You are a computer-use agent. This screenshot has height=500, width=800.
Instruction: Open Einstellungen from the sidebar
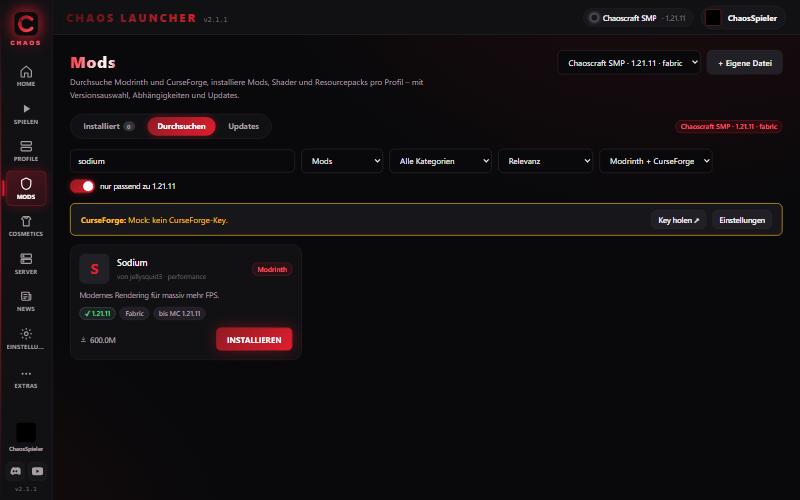click(26, 339)
